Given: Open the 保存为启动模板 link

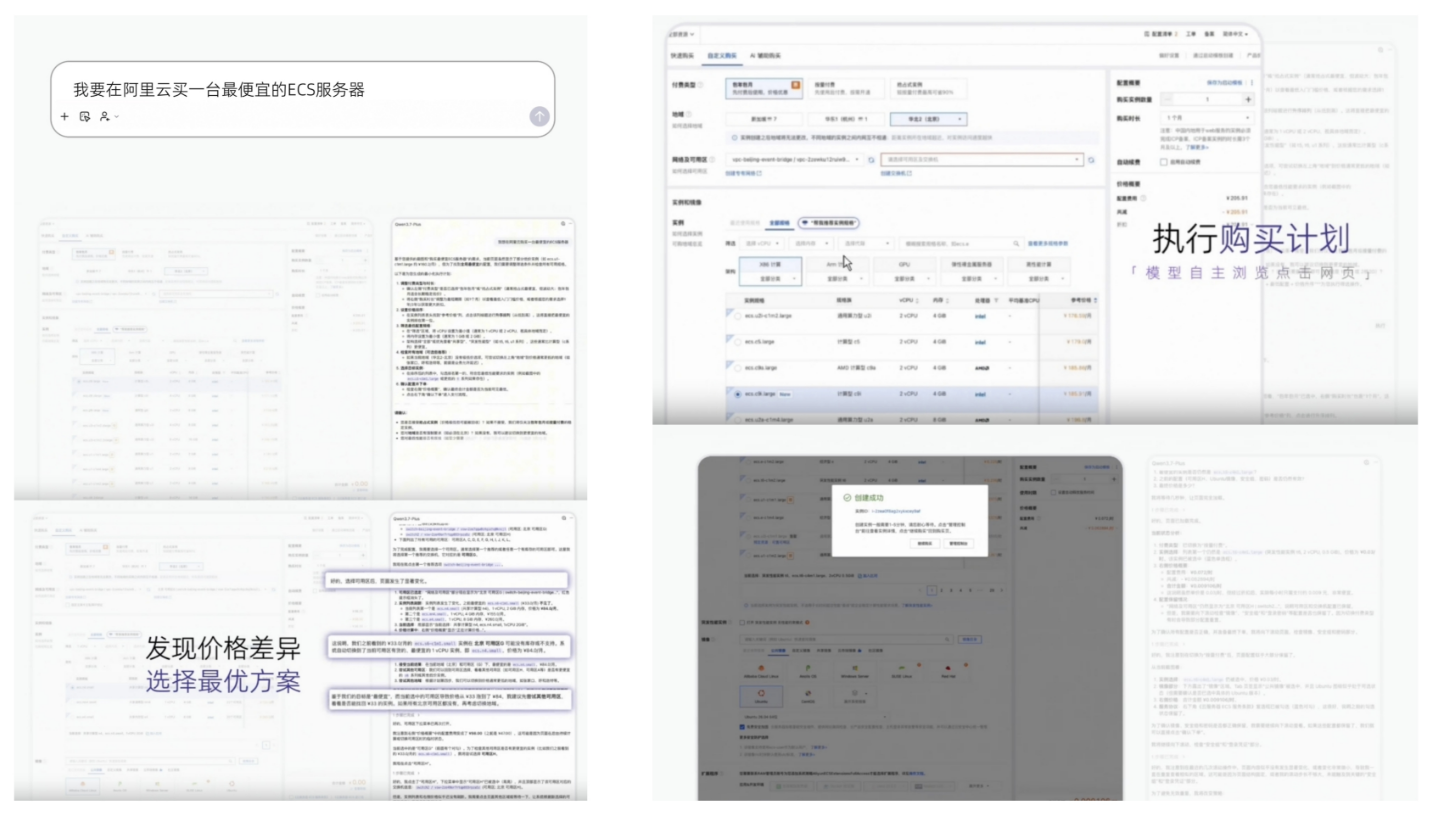Looking at the screenshot, I should click(1224, 82).
